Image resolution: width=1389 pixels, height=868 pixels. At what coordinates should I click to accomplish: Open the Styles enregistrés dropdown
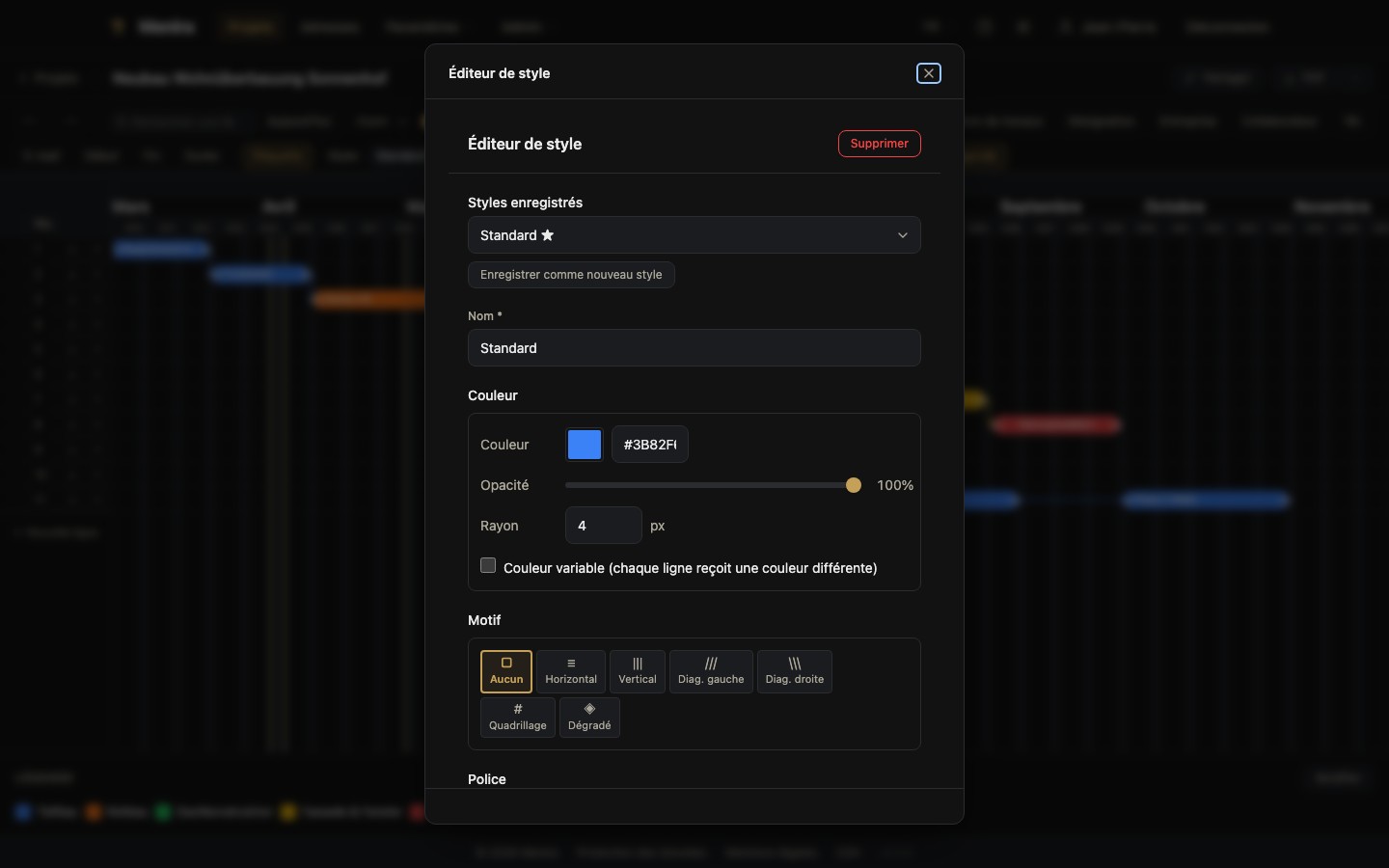(694, 235)
